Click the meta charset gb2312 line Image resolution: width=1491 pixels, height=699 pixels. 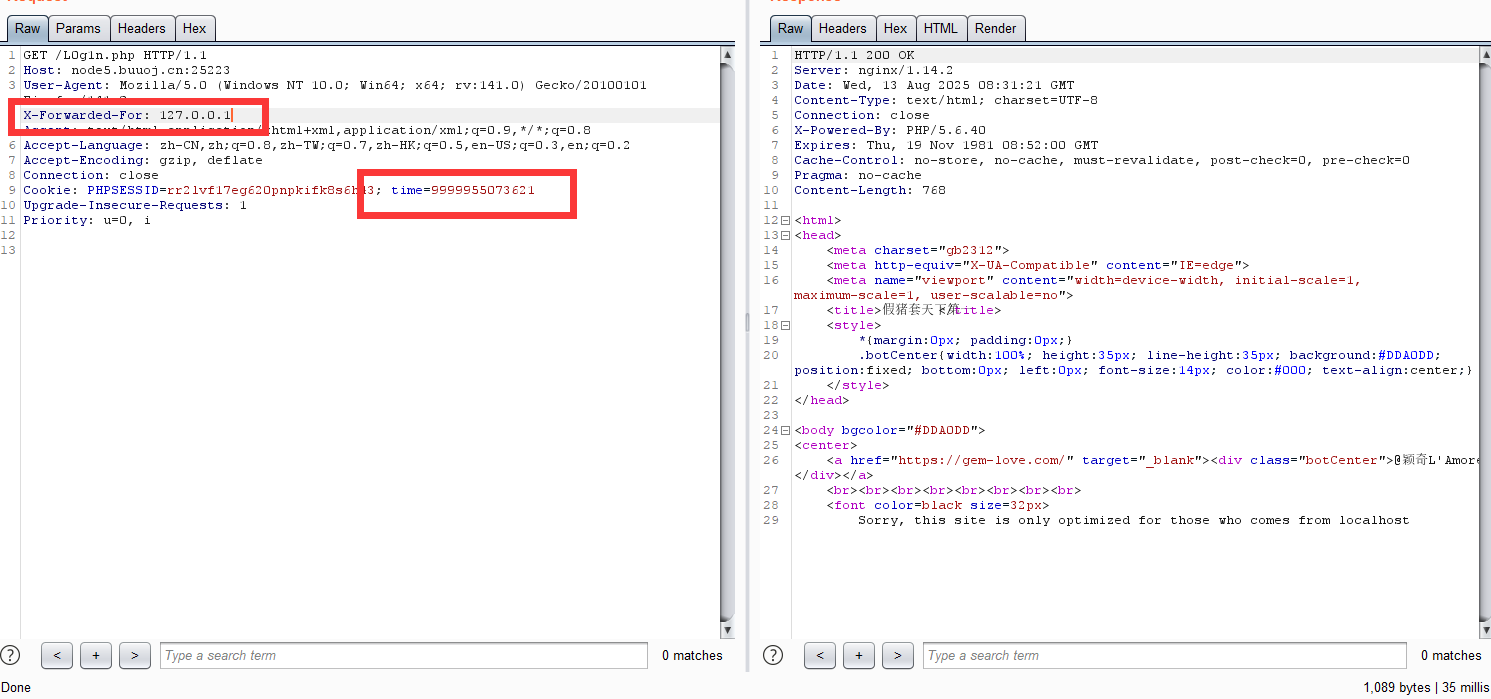click(x=918, y=250)
